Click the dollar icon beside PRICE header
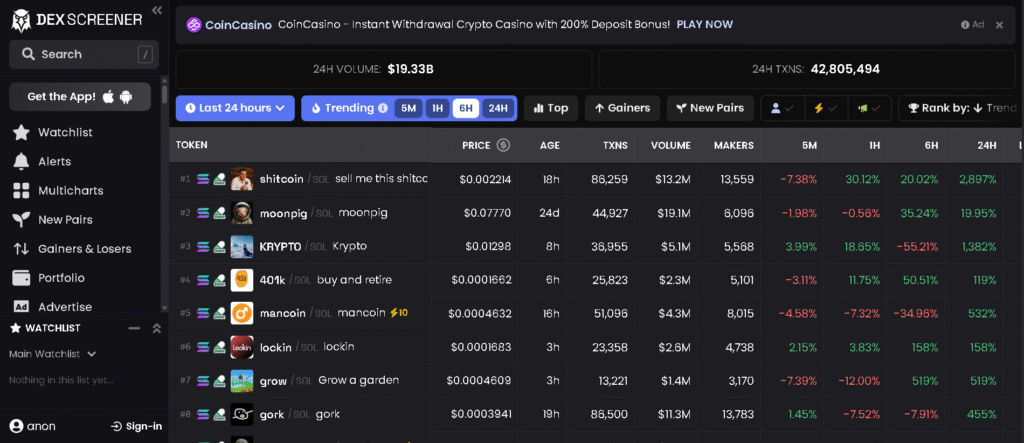 (503, 145)
